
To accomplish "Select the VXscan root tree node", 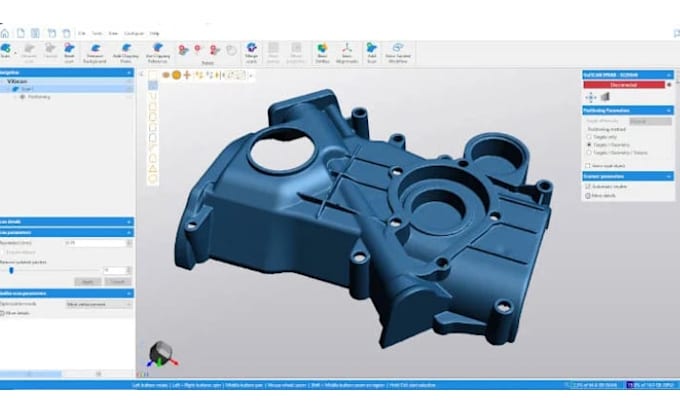I will click(17, 82).
